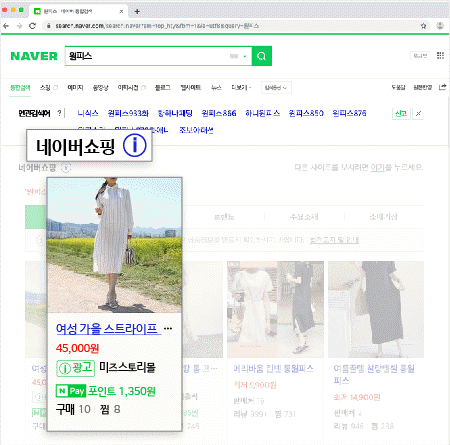Click the share arrow icon at right
The width and height of the screenshot is (450, 445).
[x=443, y=87]
